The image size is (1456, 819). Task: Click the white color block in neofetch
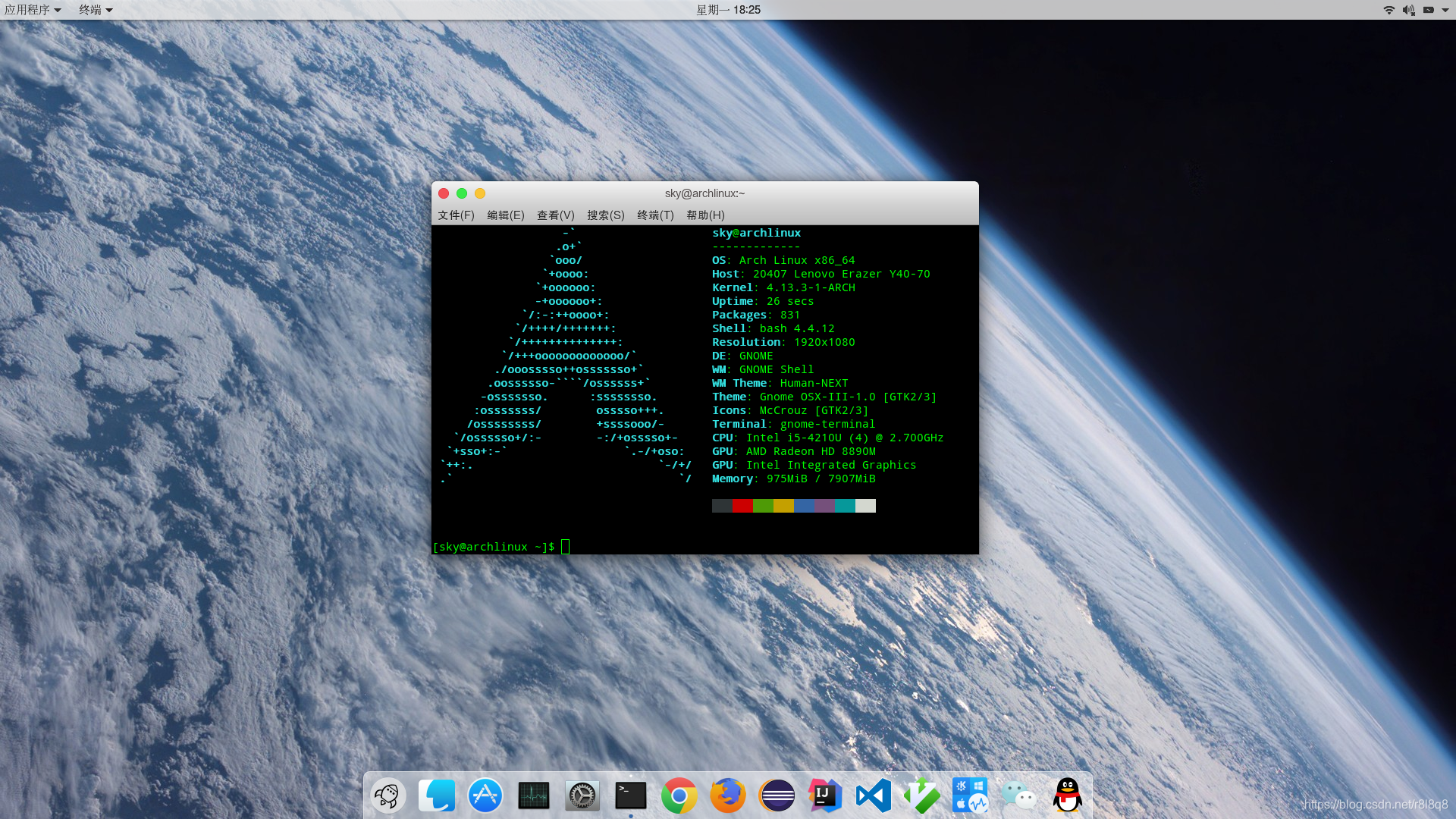click(865, 506)
